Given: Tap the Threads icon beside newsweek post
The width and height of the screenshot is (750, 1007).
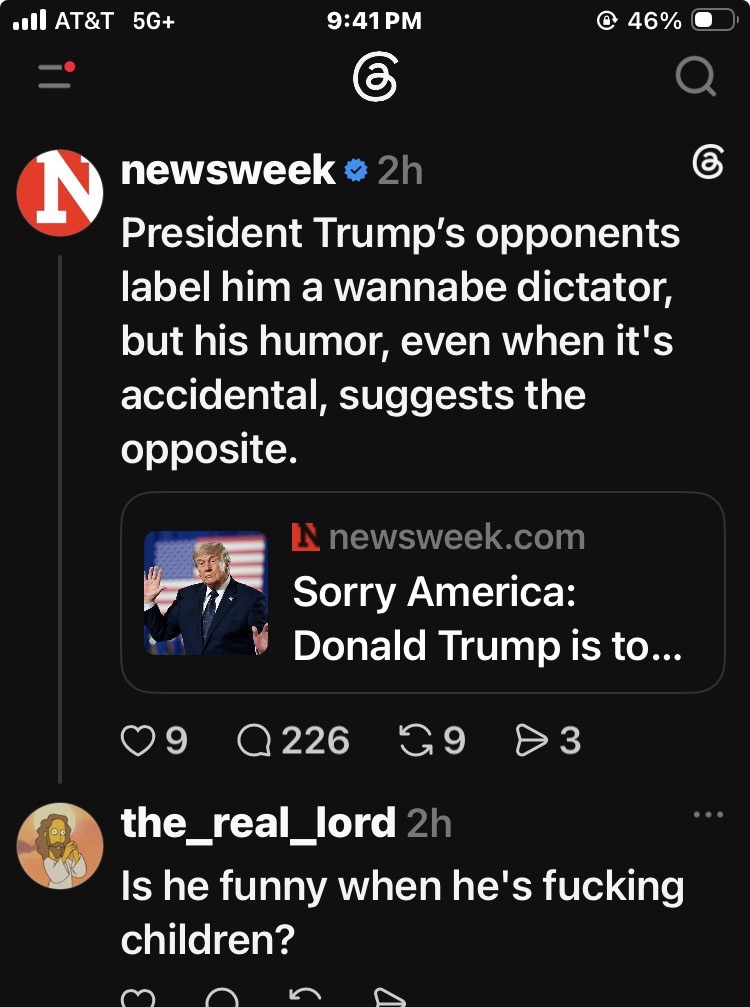Looking at the screenshot, I should (x=708, y=162).
